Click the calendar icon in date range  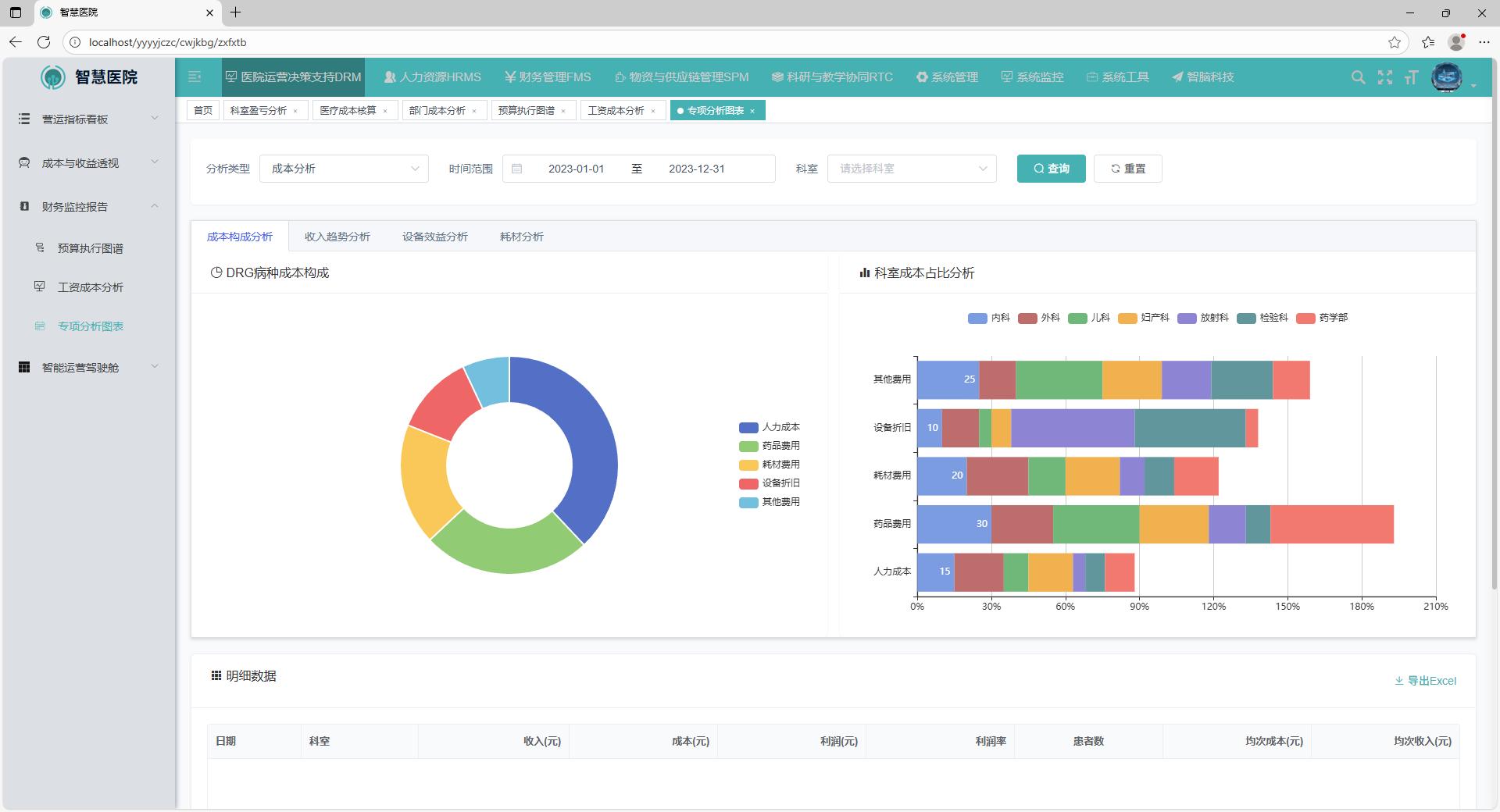coord(517,169)
